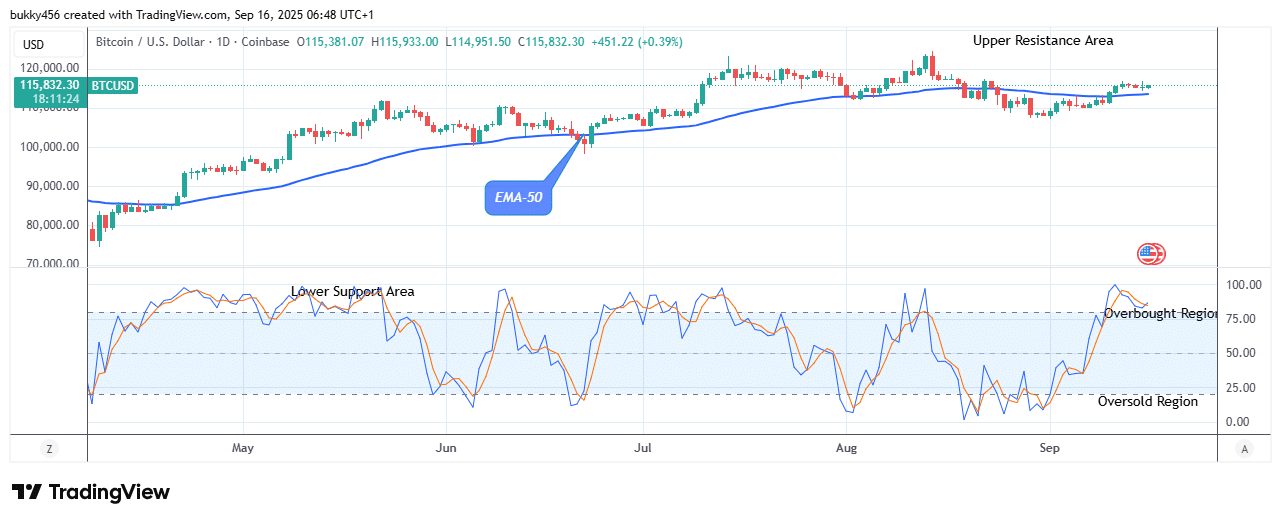This screenshot has width=1281, height=522.
Task: Select the Upper Resistance Area annotation
Action: pyautogui.click(x=1043, y=41)
